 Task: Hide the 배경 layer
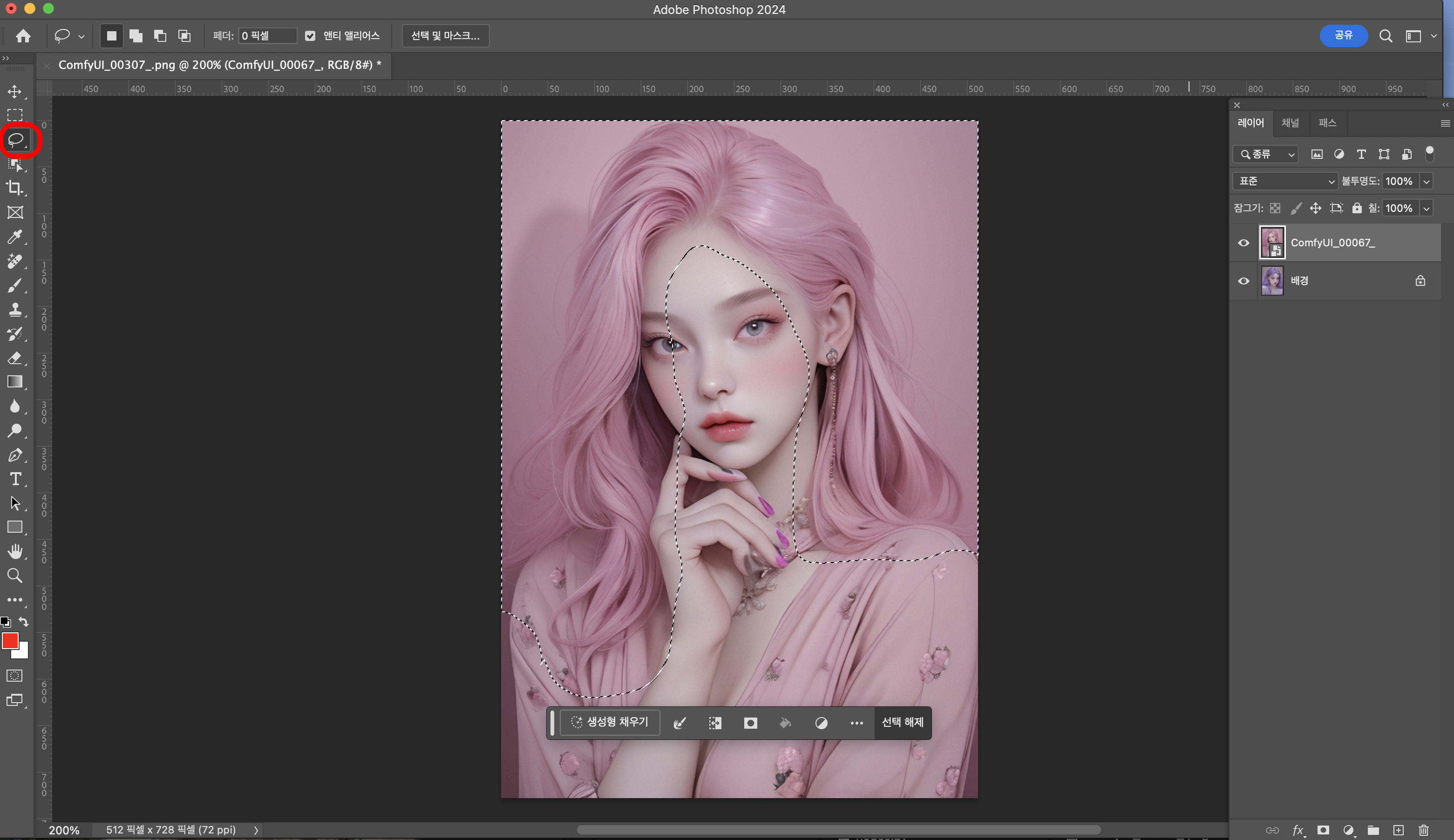click(1243, 281)
